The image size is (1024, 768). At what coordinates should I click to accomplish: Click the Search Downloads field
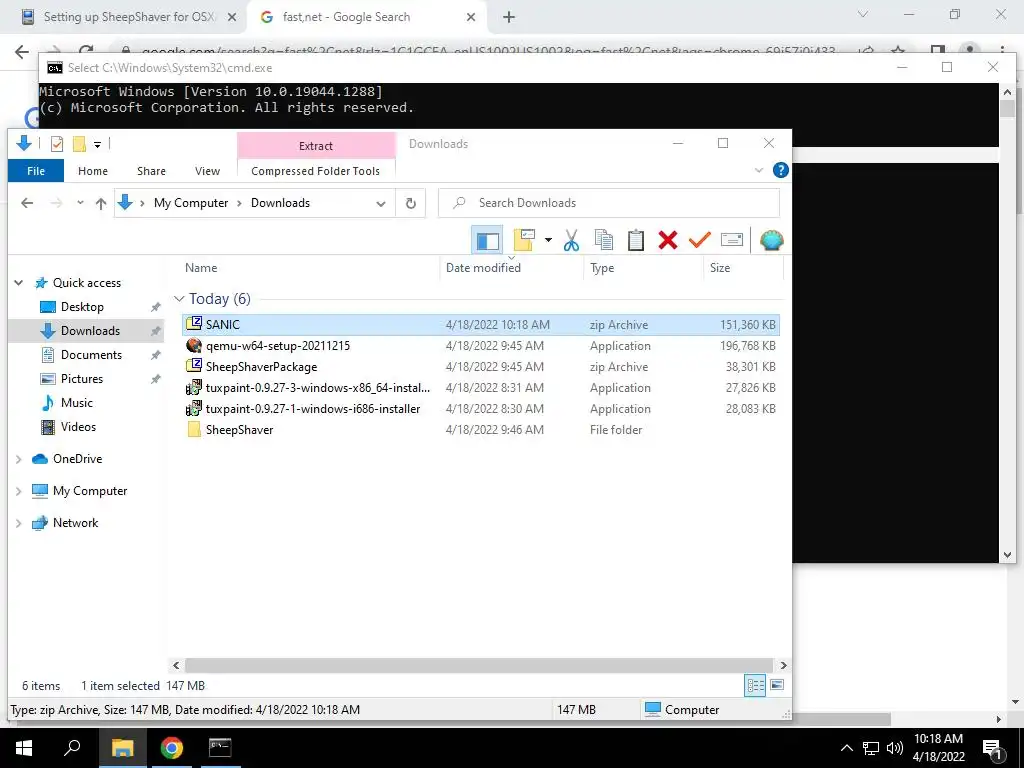pos(609,203)
